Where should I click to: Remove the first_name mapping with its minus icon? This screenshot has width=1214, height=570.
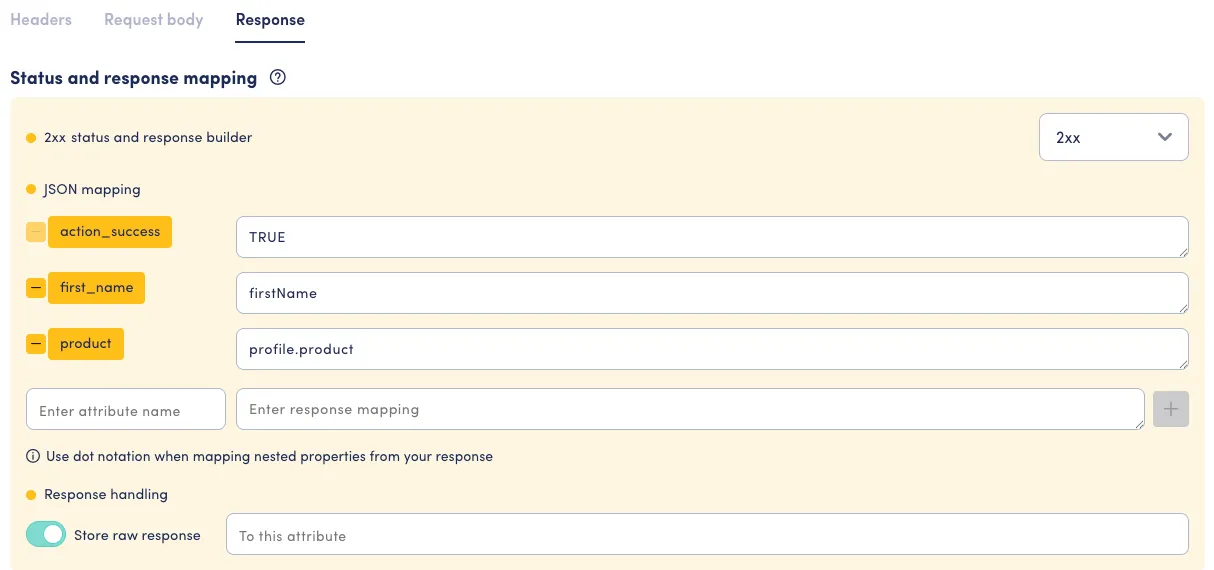pyautogui.click(x=36, y=288)
